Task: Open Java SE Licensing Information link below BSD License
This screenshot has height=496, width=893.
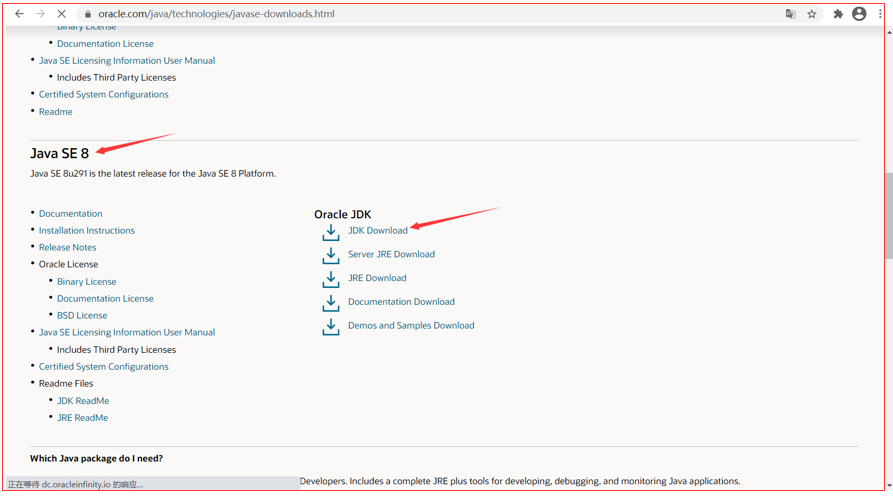Action: 127,333
